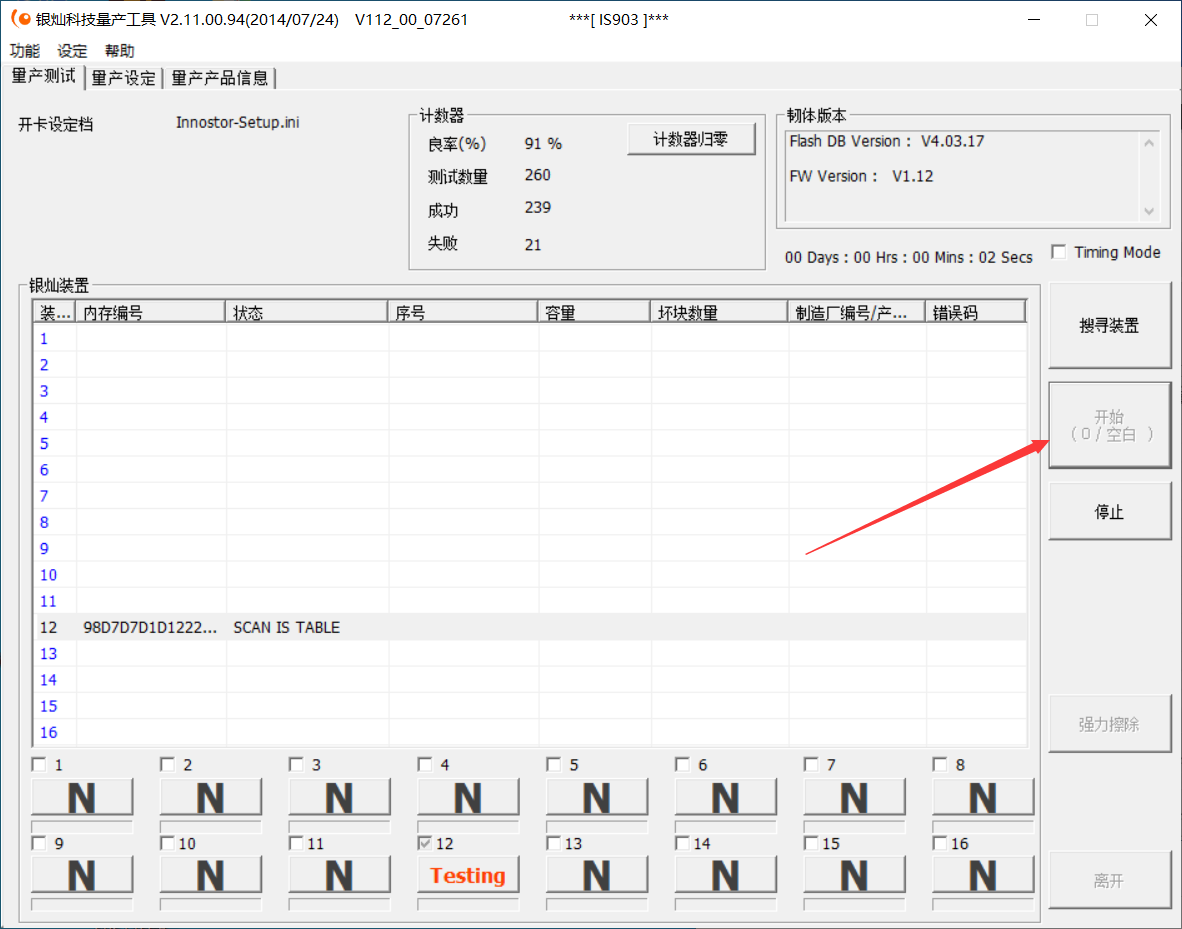Click the N status button for port 11

339,875
